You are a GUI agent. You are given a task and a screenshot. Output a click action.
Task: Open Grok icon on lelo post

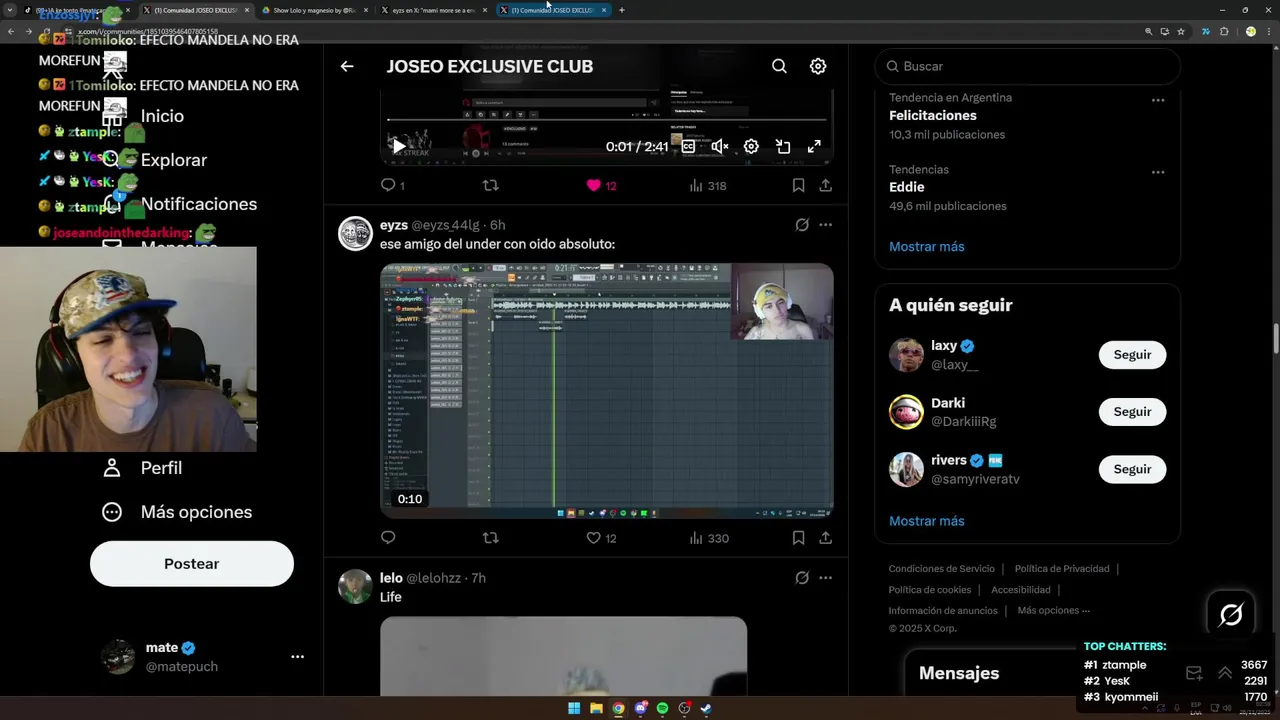802,578
